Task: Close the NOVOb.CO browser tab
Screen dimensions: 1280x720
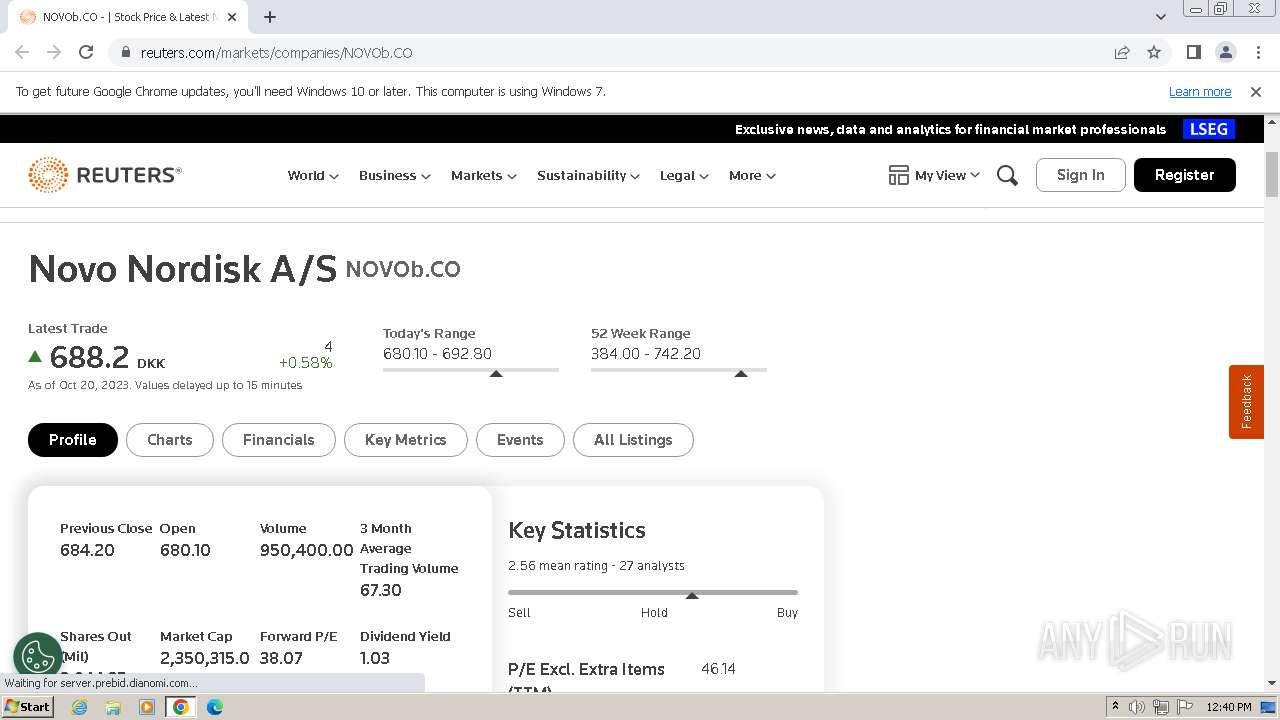Action: click(232, 17)
